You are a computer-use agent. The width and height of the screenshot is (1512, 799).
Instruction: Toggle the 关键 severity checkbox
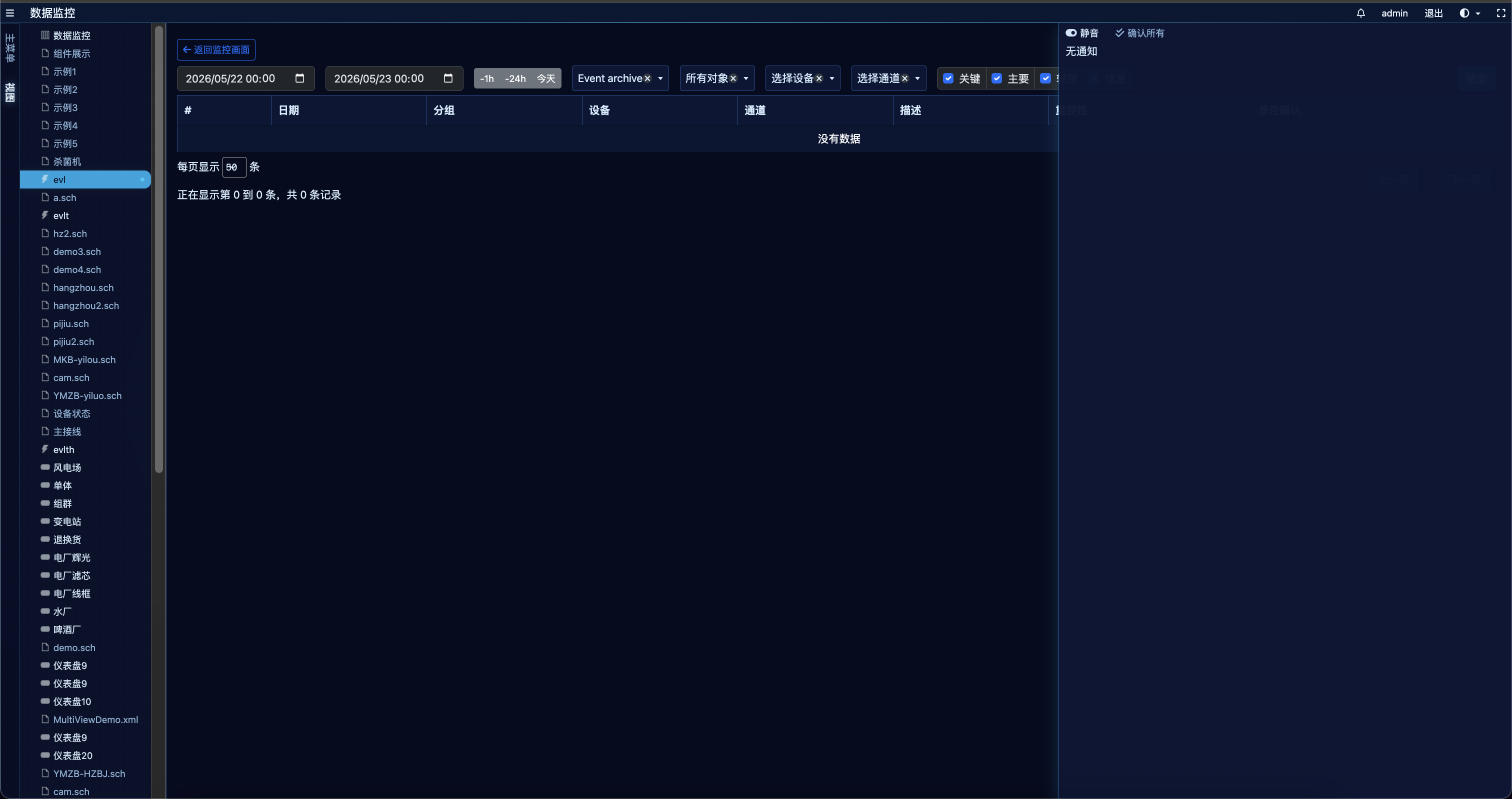[948, 78]
